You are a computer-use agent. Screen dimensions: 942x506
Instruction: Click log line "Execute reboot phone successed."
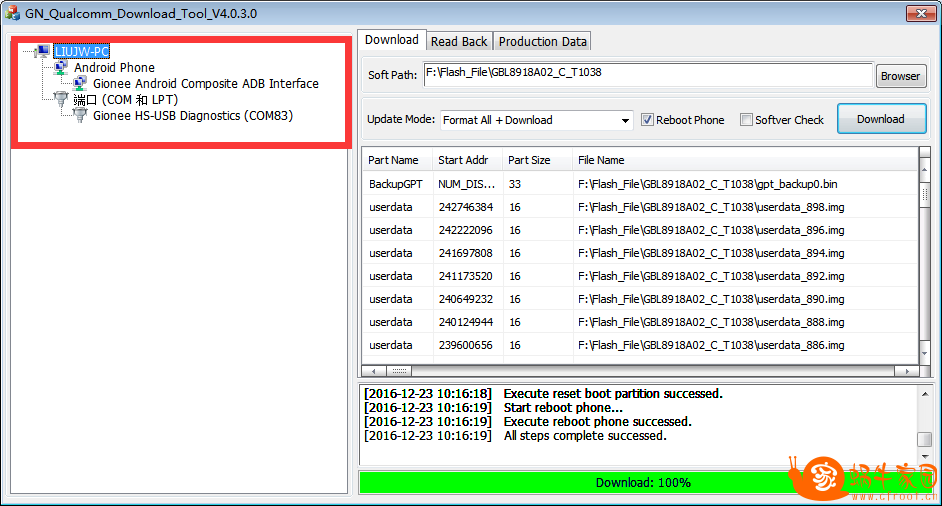(x=598, y=422)
